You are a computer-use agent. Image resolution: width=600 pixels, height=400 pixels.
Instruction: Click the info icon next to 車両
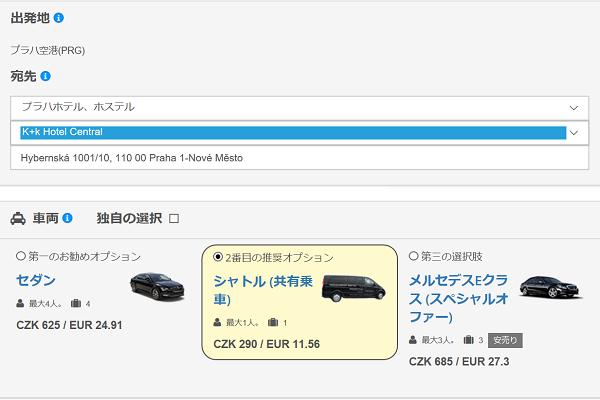(x=67, y=218)
